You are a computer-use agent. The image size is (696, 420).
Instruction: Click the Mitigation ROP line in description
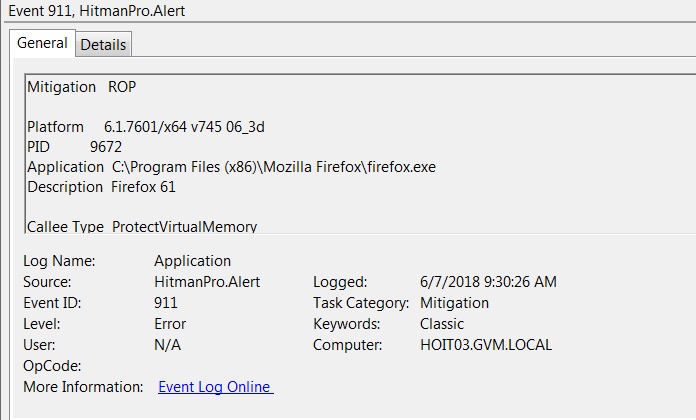point(82,87)
